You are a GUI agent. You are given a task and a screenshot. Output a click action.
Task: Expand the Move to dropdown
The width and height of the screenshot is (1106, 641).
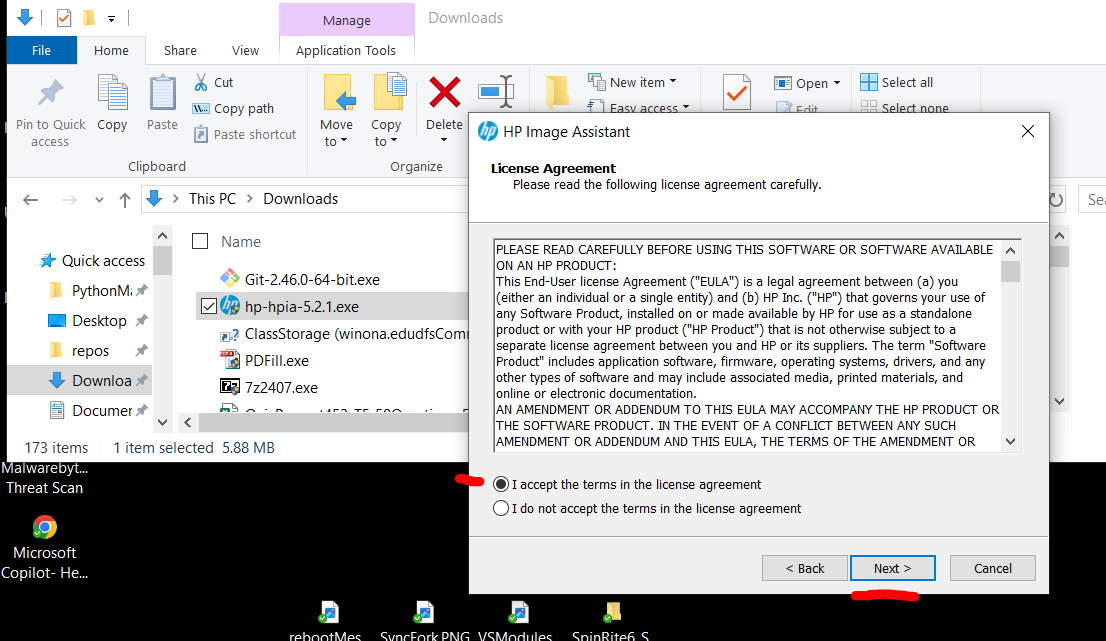point(344,141)
